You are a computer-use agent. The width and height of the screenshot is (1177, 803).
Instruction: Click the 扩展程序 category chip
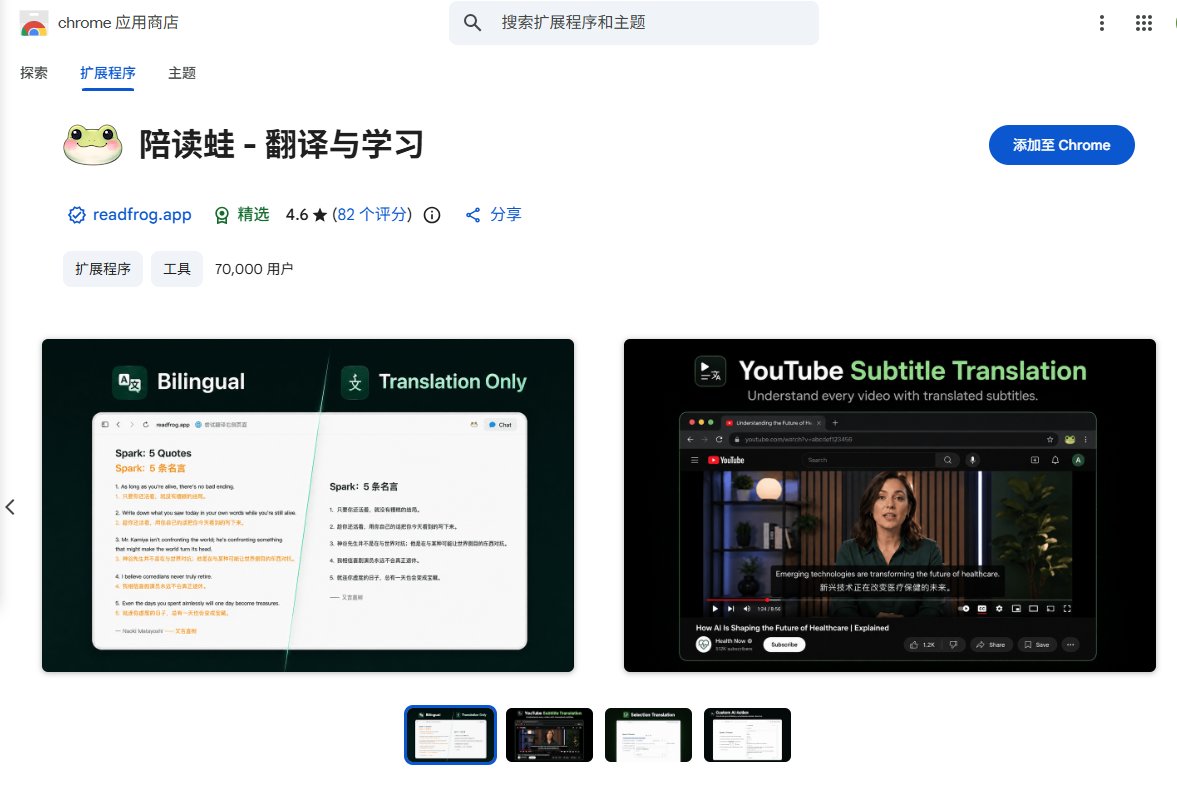tap(103, 269)
